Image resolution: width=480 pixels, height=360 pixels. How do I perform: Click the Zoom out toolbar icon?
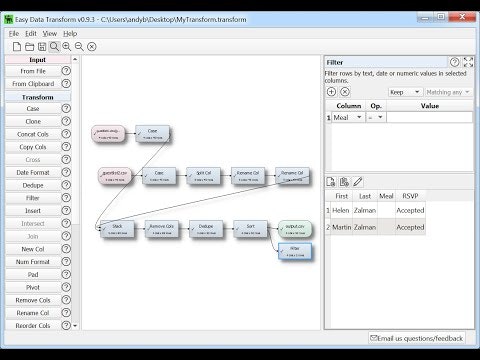point(79,47)
